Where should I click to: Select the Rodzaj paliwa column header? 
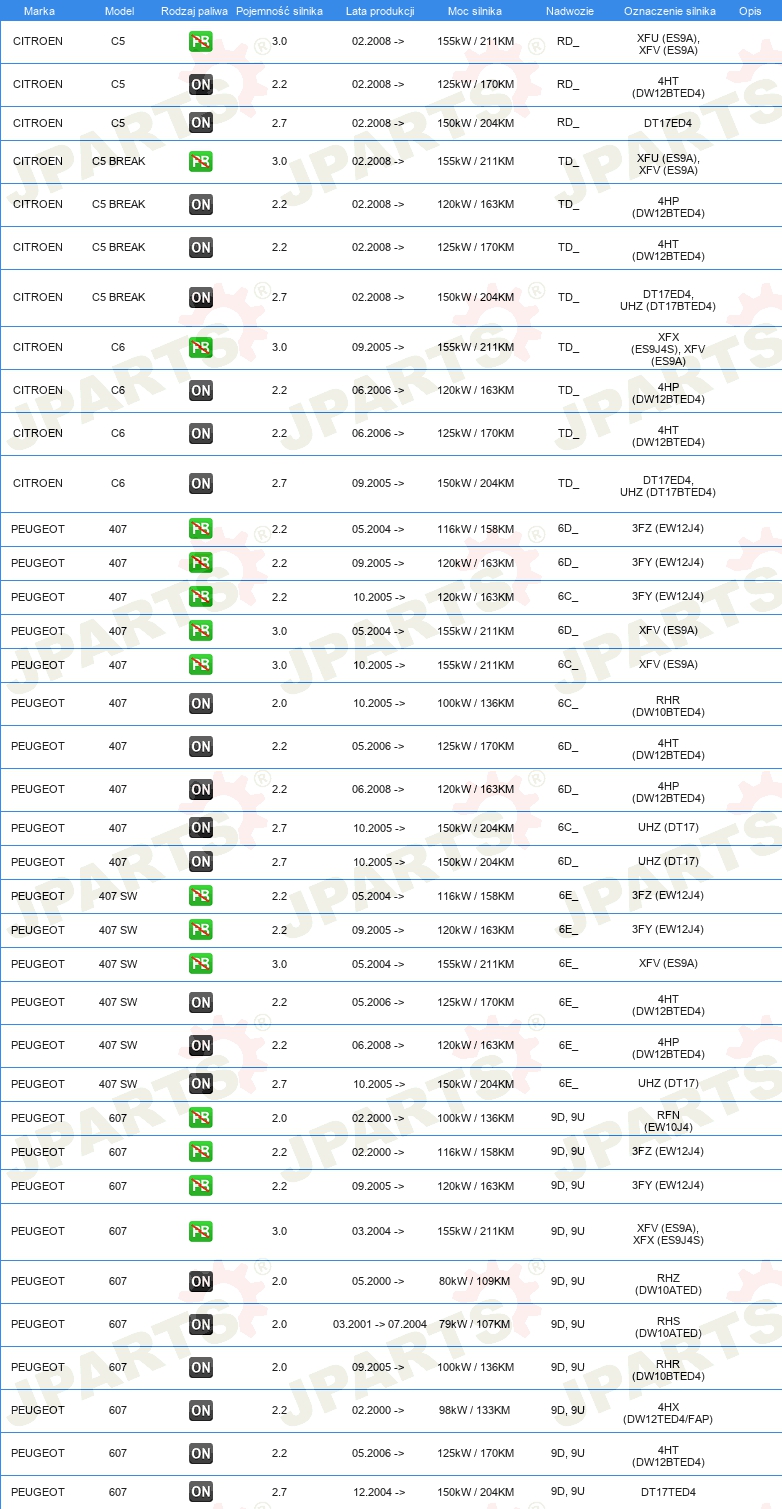[194, 10]
